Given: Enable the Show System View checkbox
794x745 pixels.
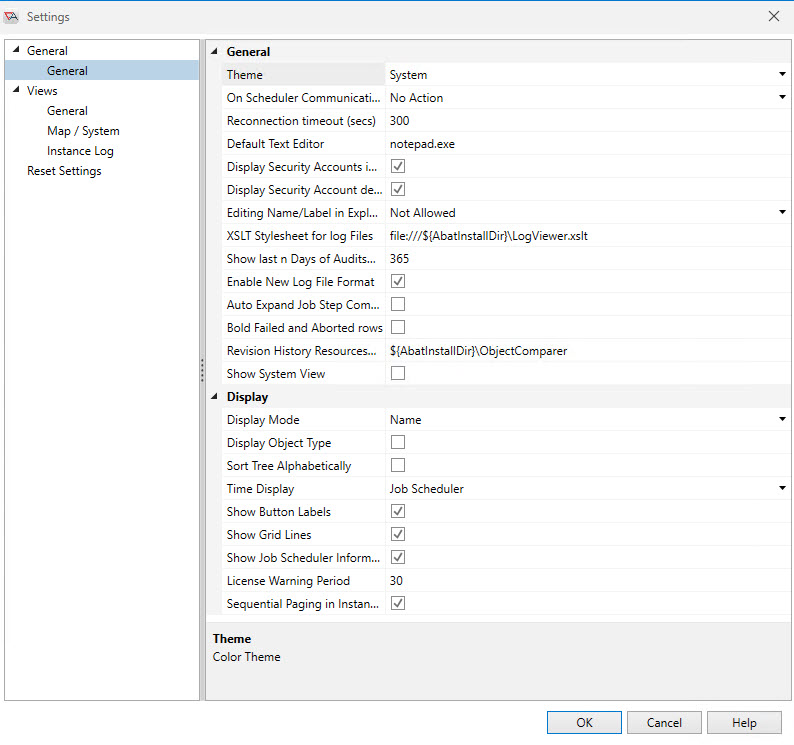Looking at the screenshot, I should (398, 374).
